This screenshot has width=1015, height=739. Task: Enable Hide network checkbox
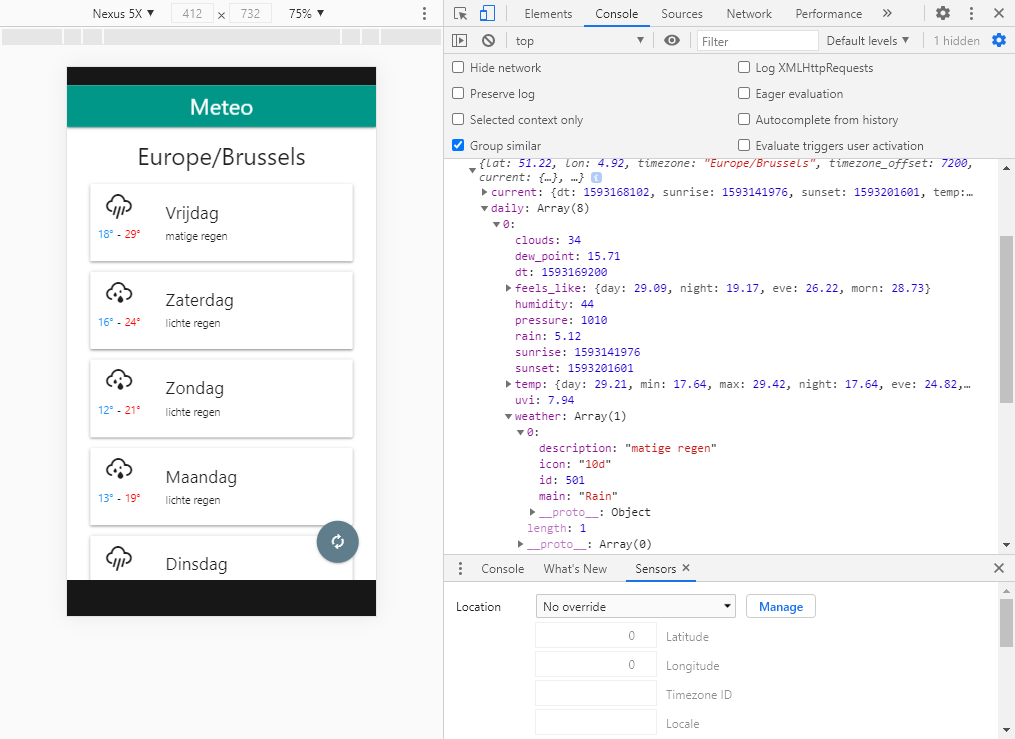click(x=458, y=68)
